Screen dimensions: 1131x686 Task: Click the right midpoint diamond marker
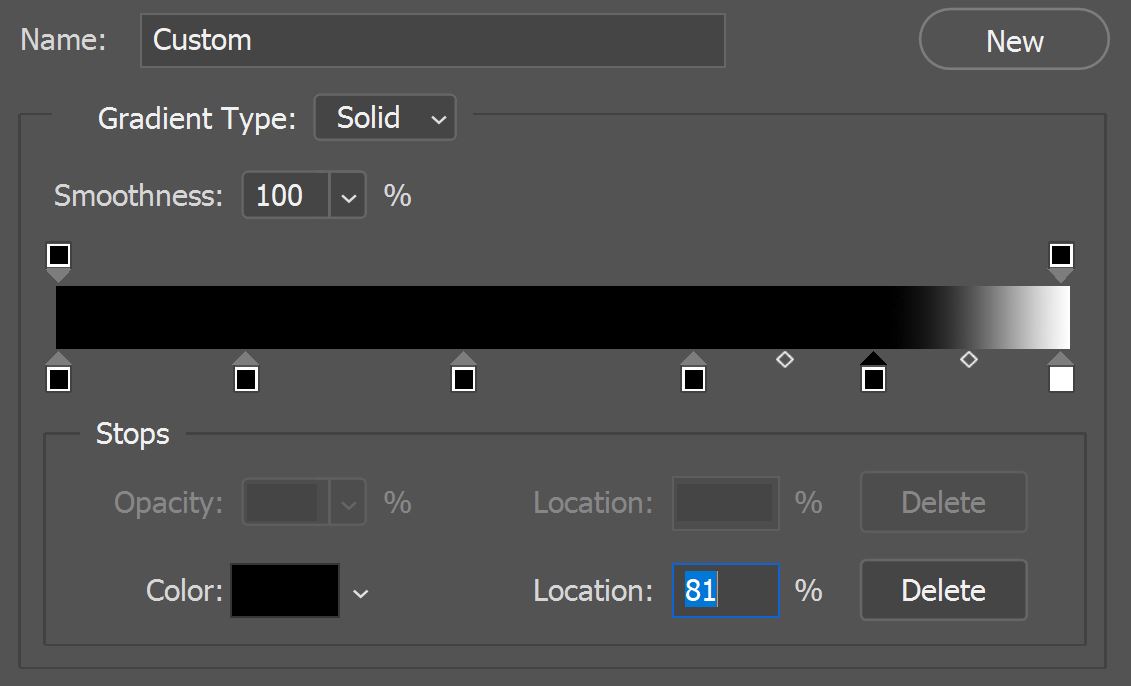(968, 359)
